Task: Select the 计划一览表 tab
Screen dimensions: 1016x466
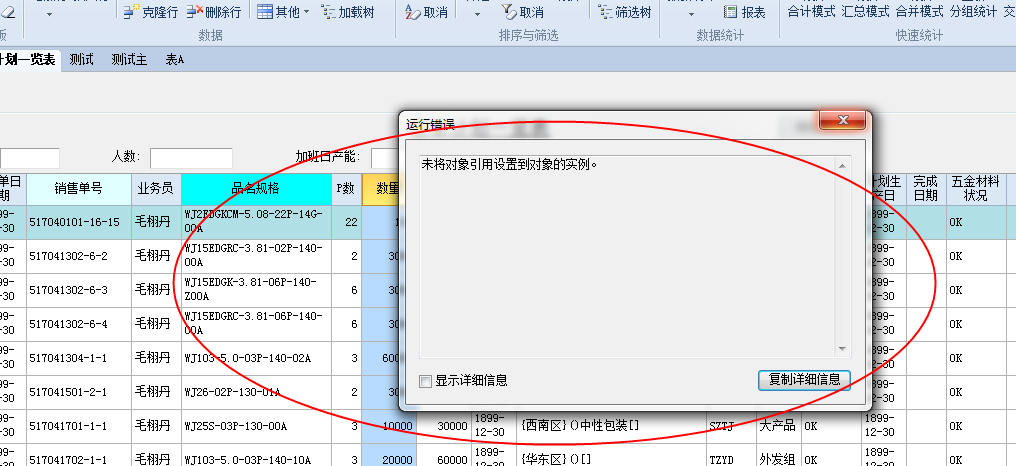Action: pos(28,60)
